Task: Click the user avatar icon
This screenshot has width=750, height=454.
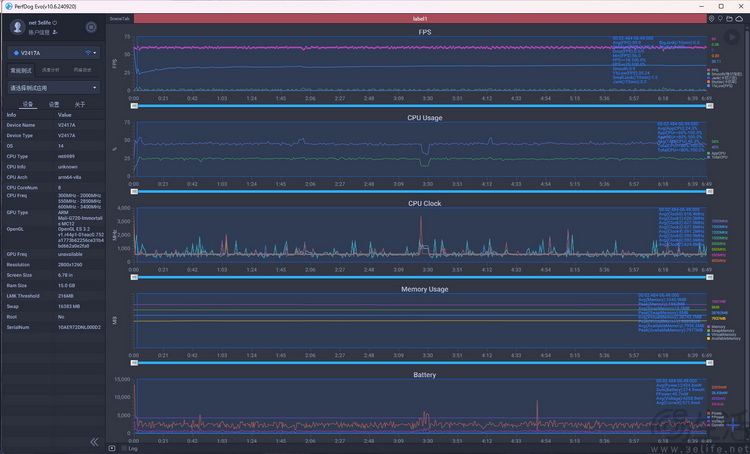Action: pyautogui.click(x=18, y=27)
